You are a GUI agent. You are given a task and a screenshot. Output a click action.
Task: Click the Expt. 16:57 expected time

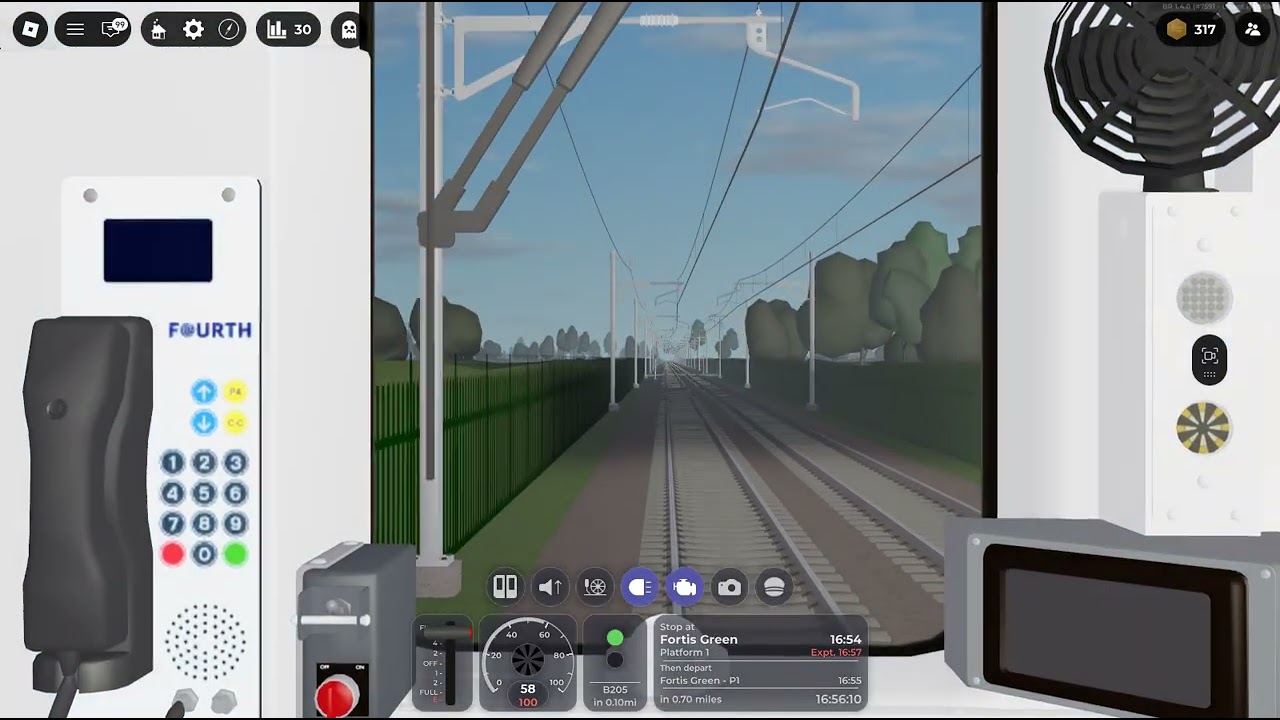click(x=836, y=653)
